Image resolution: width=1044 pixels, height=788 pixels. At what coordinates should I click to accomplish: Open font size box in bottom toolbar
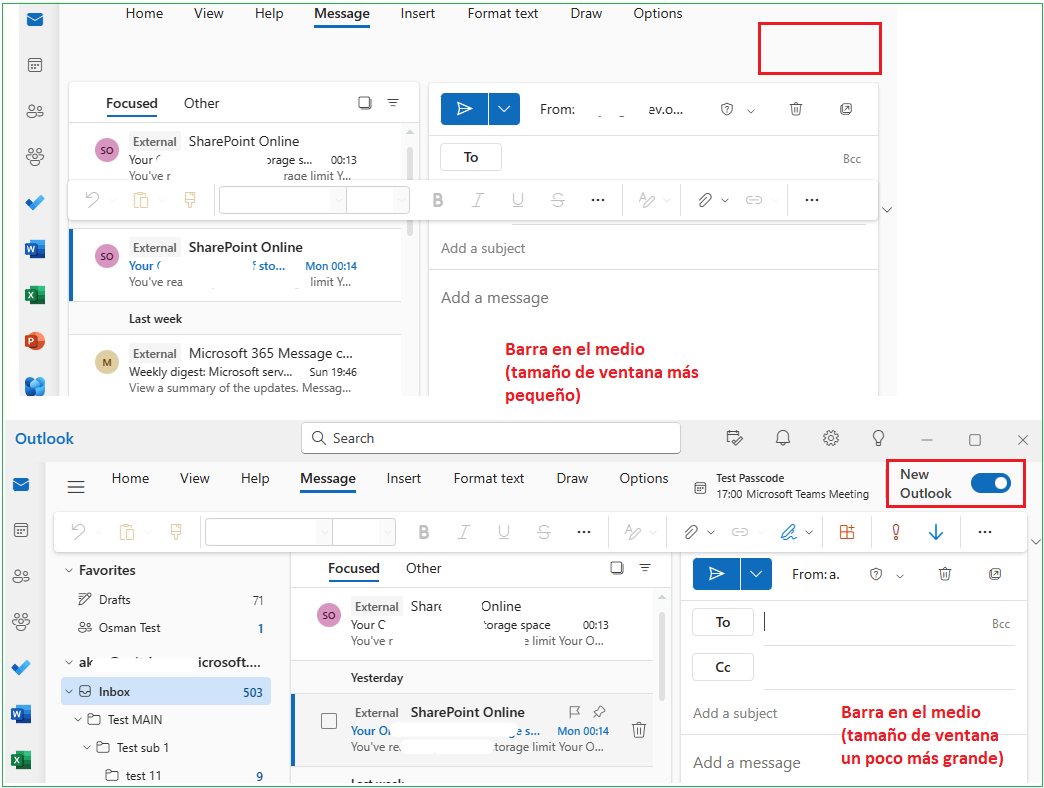pos(364,532)
